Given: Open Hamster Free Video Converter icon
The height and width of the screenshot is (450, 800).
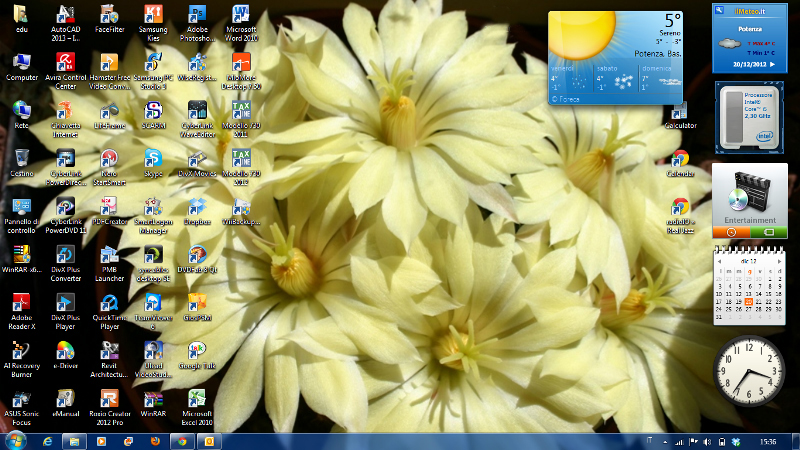Looking at the screenshot, I should 109,71.
